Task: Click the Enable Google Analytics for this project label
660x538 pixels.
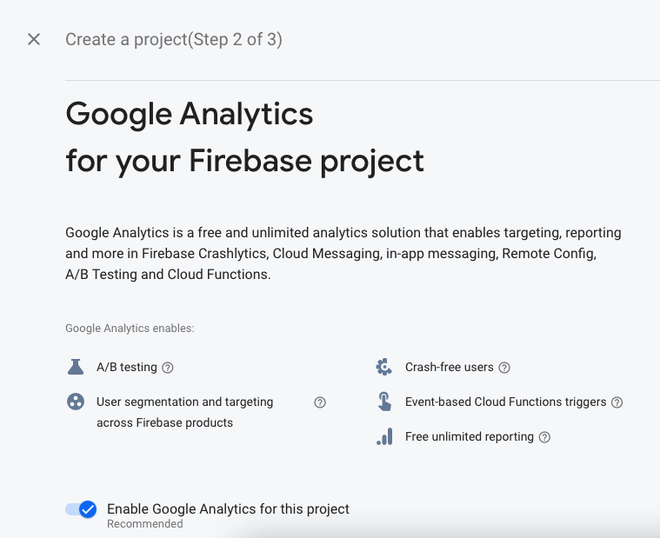Action: point(228,509)
